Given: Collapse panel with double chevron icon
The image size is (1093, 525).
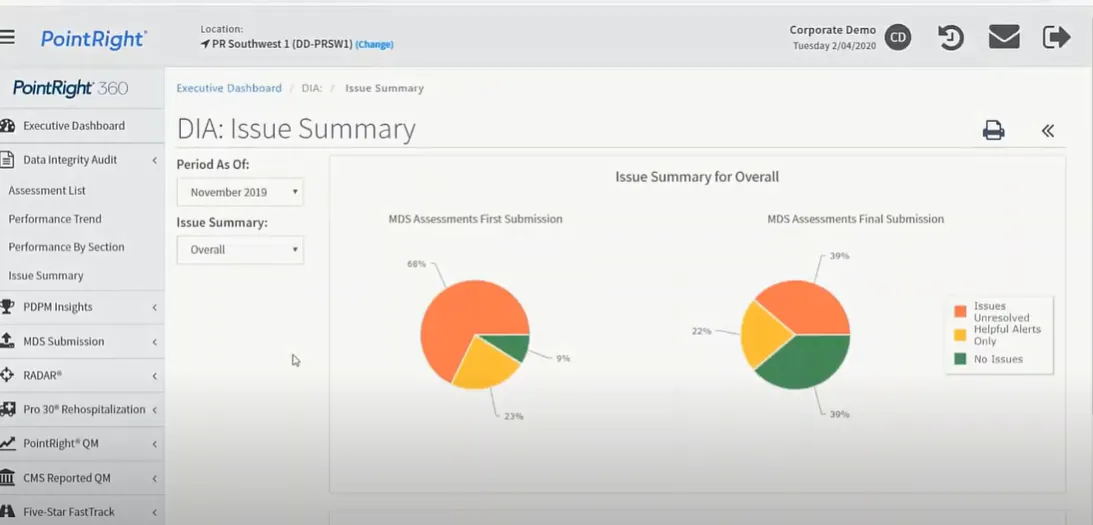Looking at the screenshot, I should point(1048,130).
